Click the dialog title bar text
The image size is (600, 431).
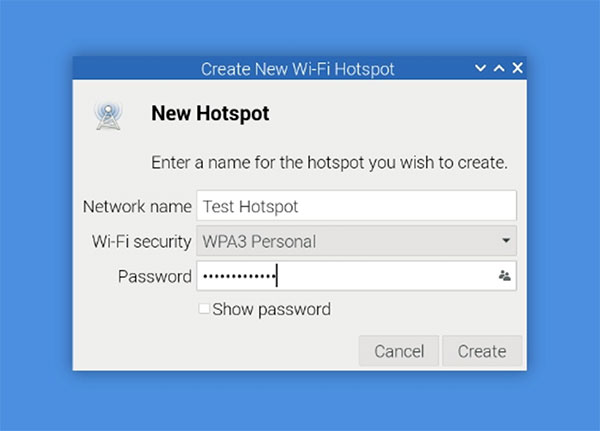coord(298,69)
